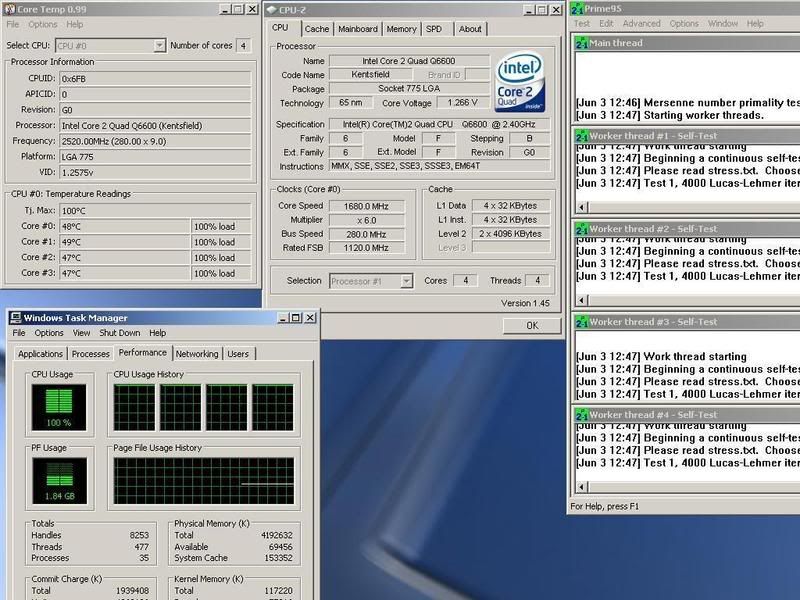
Task: Open the Test menu in Prime95
Action: click(582, 23)
